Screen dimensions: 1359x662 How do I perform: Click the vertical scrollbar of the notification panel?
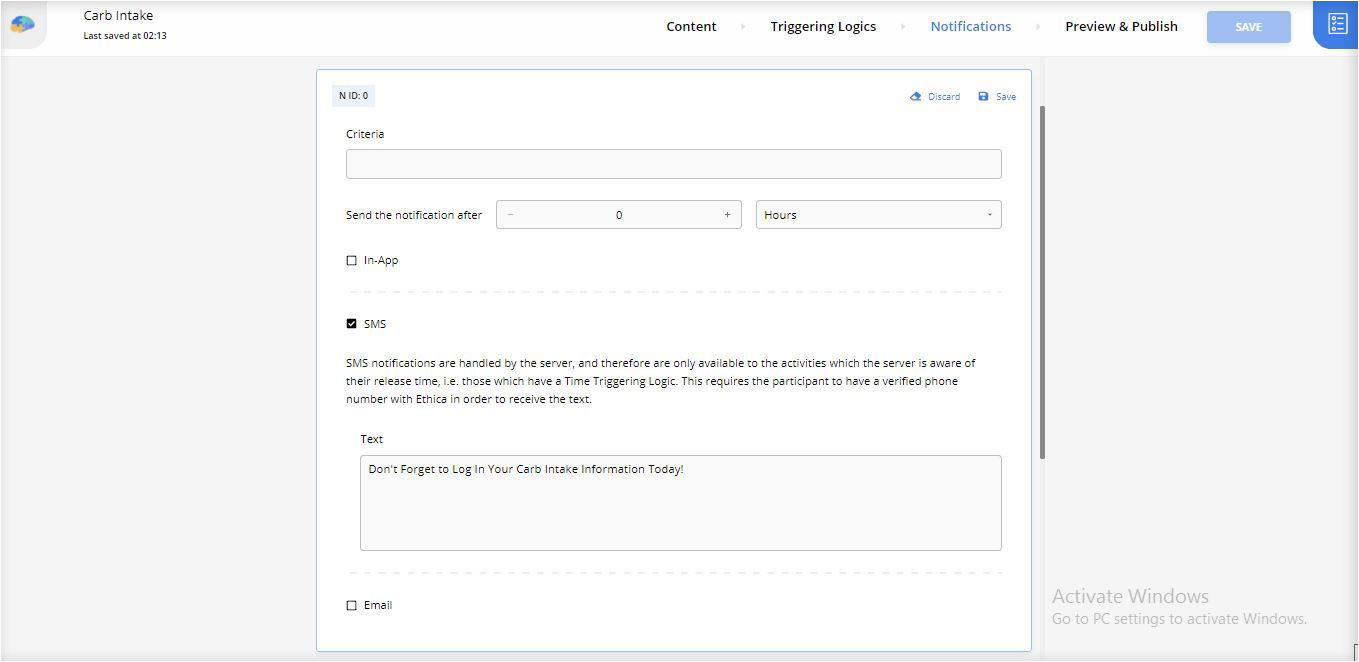[x=1043, y=280]
